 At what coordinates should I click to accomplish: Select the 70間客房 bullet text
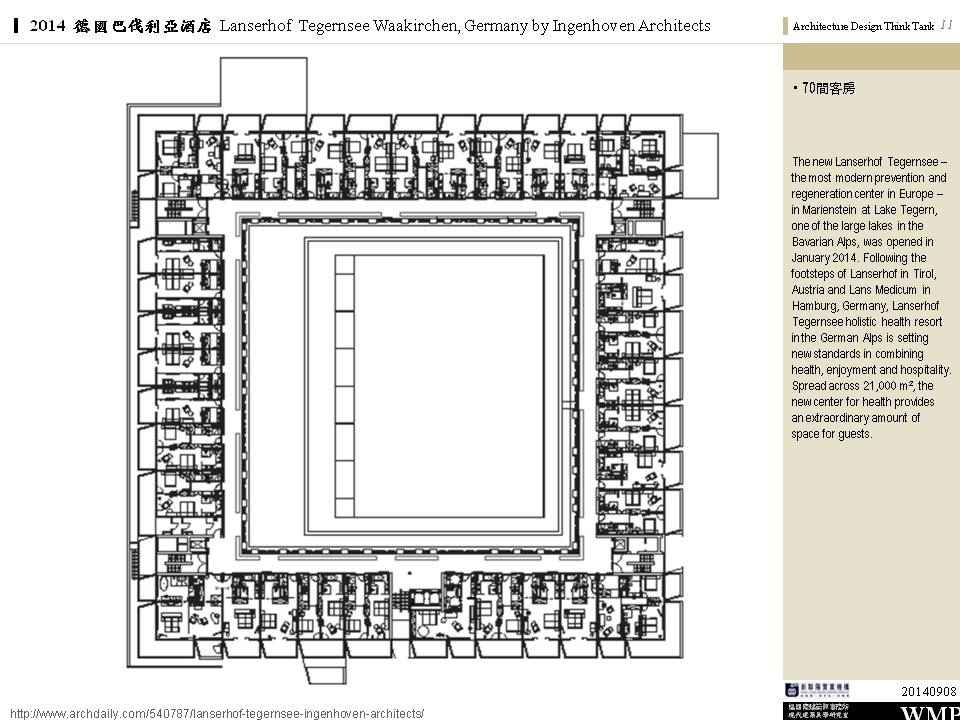tap(829, 89)
